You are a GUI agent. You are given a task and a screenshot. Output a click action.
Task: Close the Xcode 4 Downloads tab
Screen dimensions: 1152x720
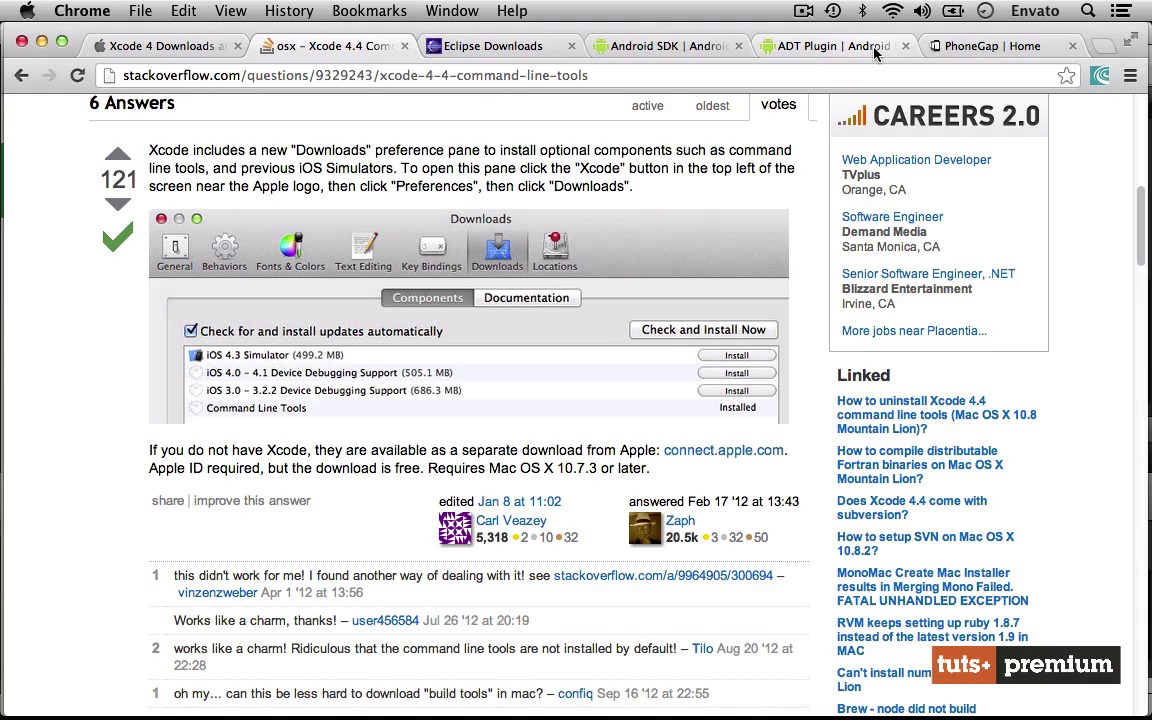pos(237,46)
